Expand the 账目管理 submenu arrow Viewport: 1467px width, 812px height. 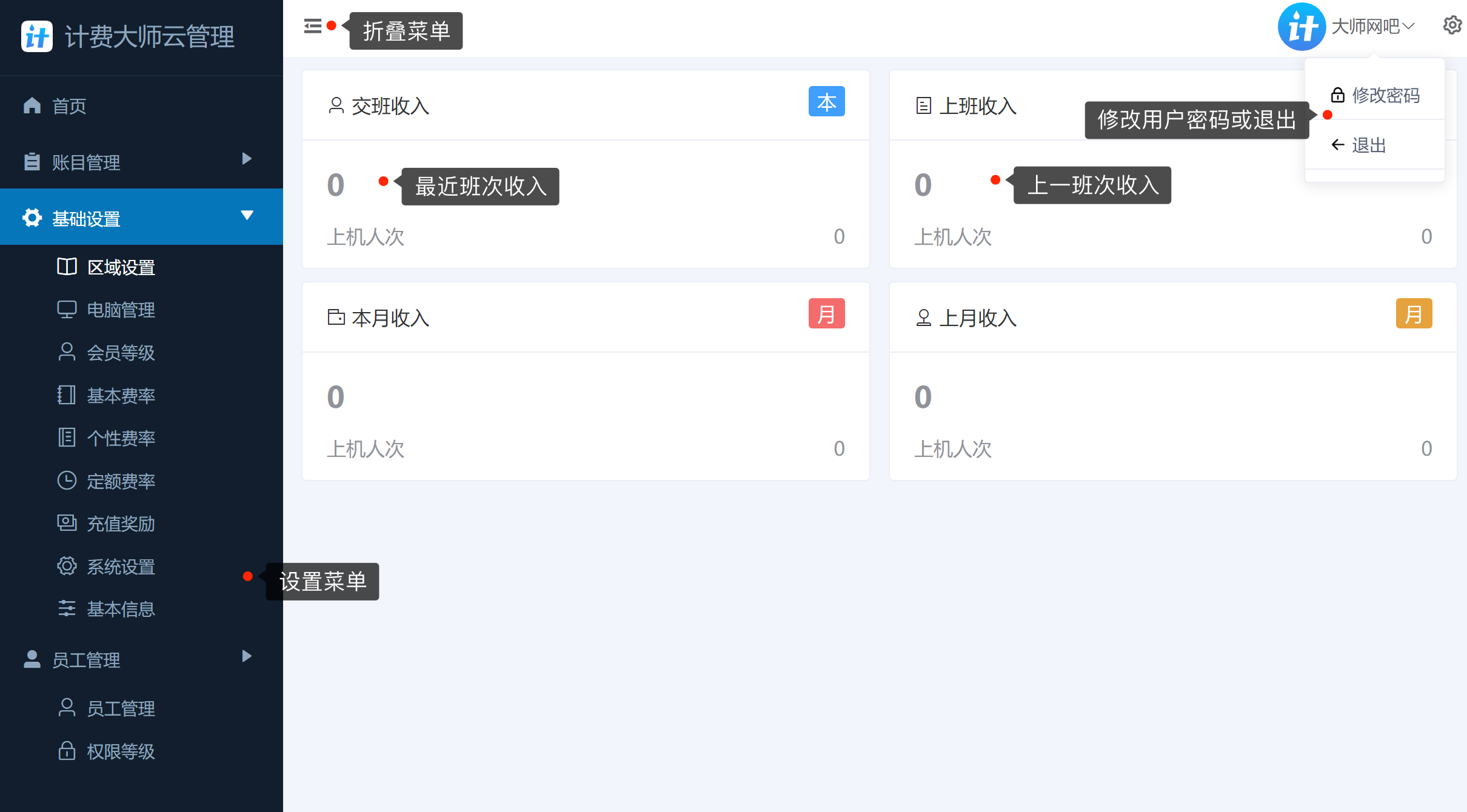point(247,159)
